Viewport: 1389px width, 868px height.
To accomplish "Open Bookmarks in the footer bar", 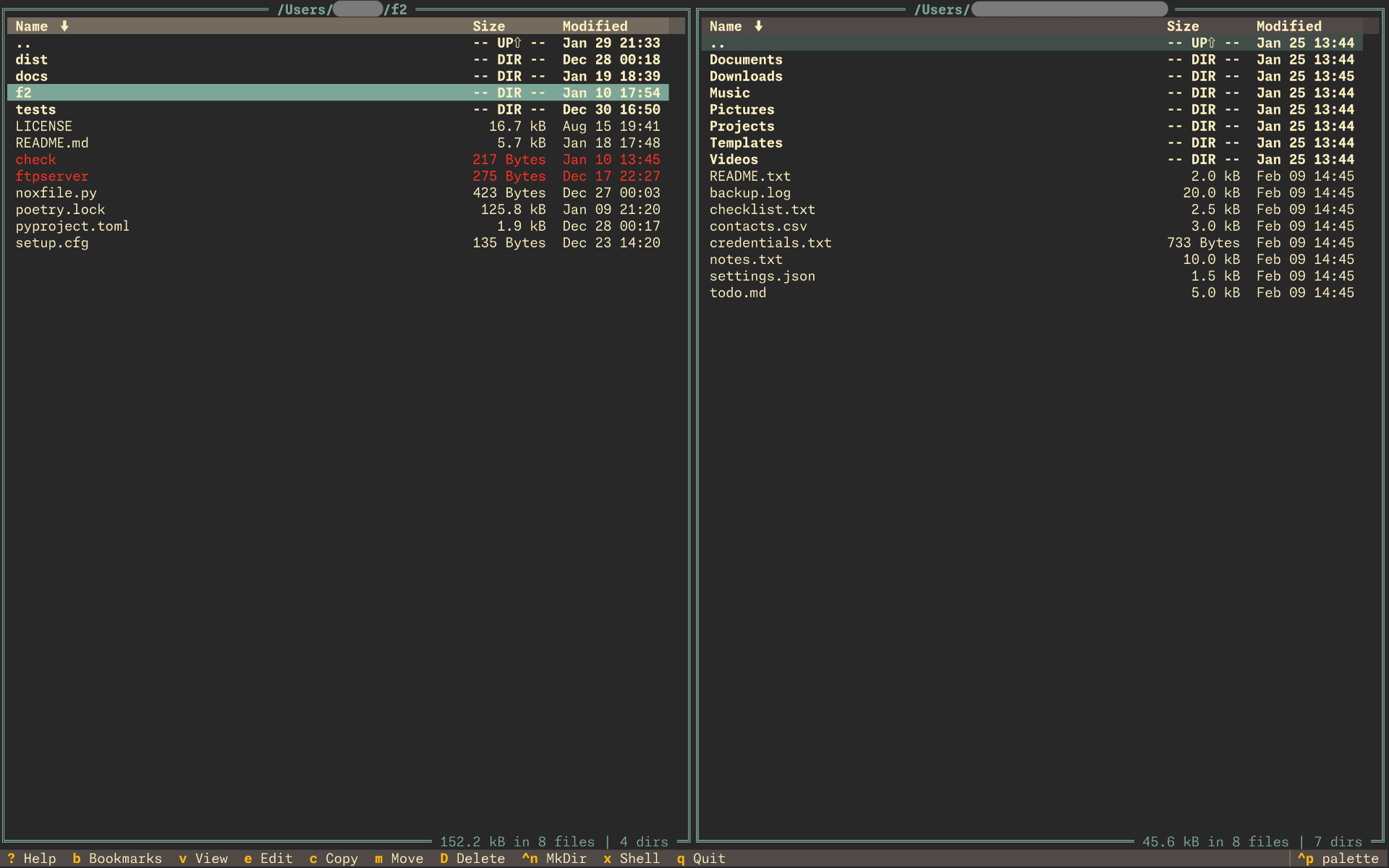I will [116, 859].
